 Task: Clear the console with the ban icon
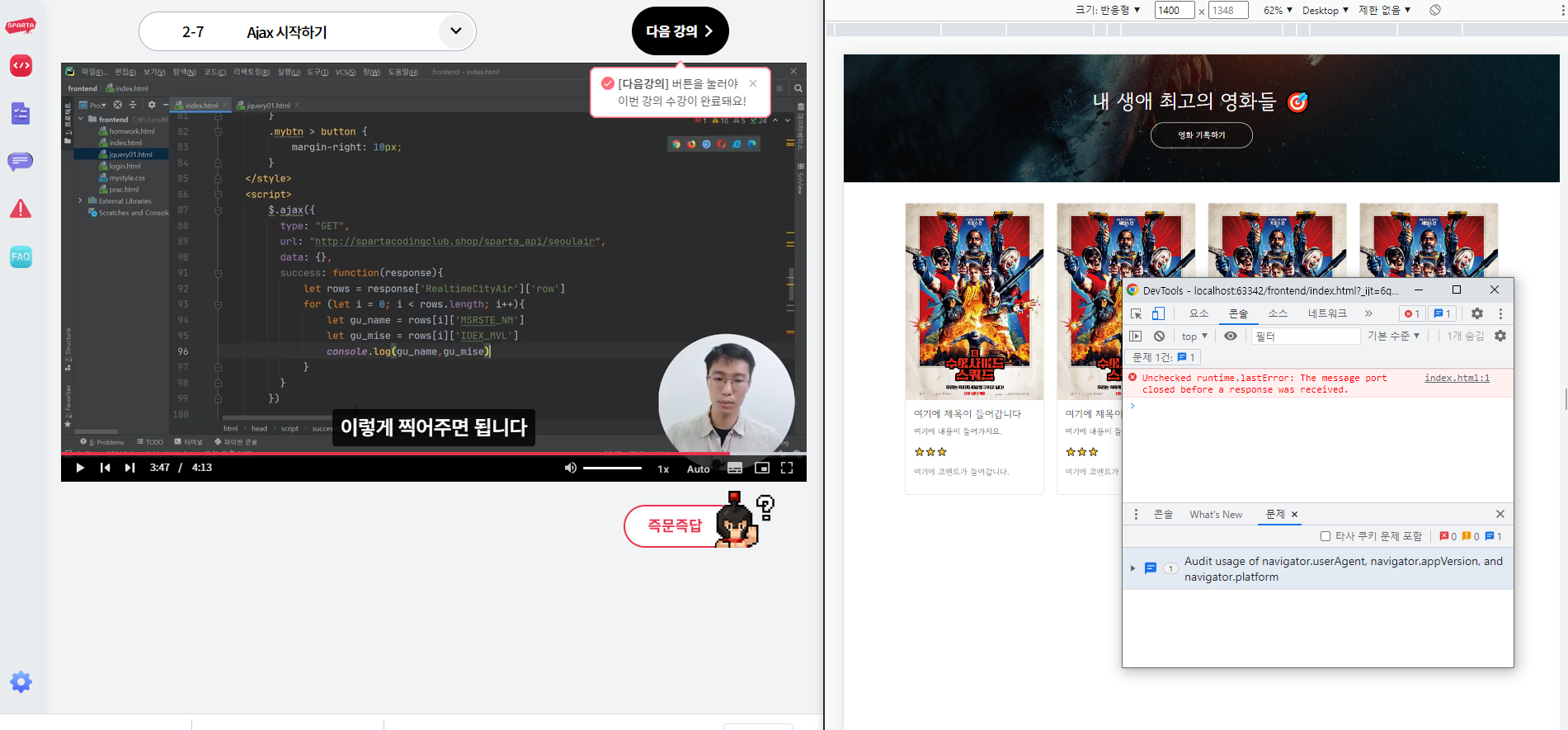point(1159,336)
